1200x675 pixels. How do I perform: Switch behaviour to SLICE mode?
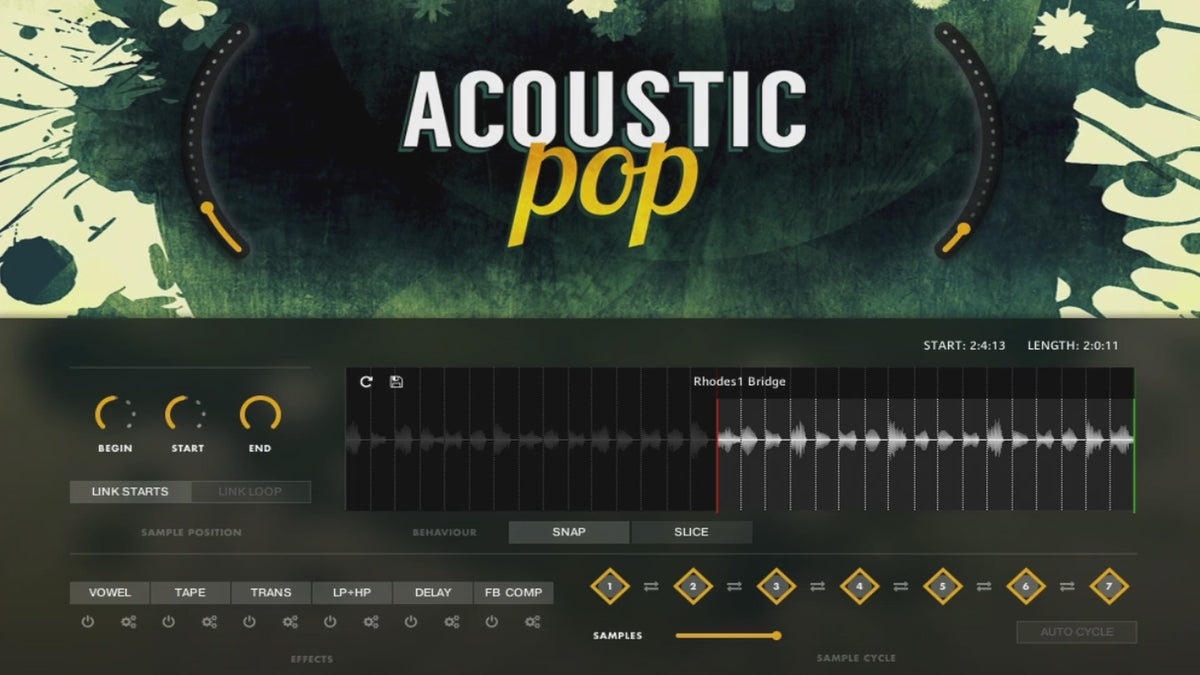click(x=691, y=532)
